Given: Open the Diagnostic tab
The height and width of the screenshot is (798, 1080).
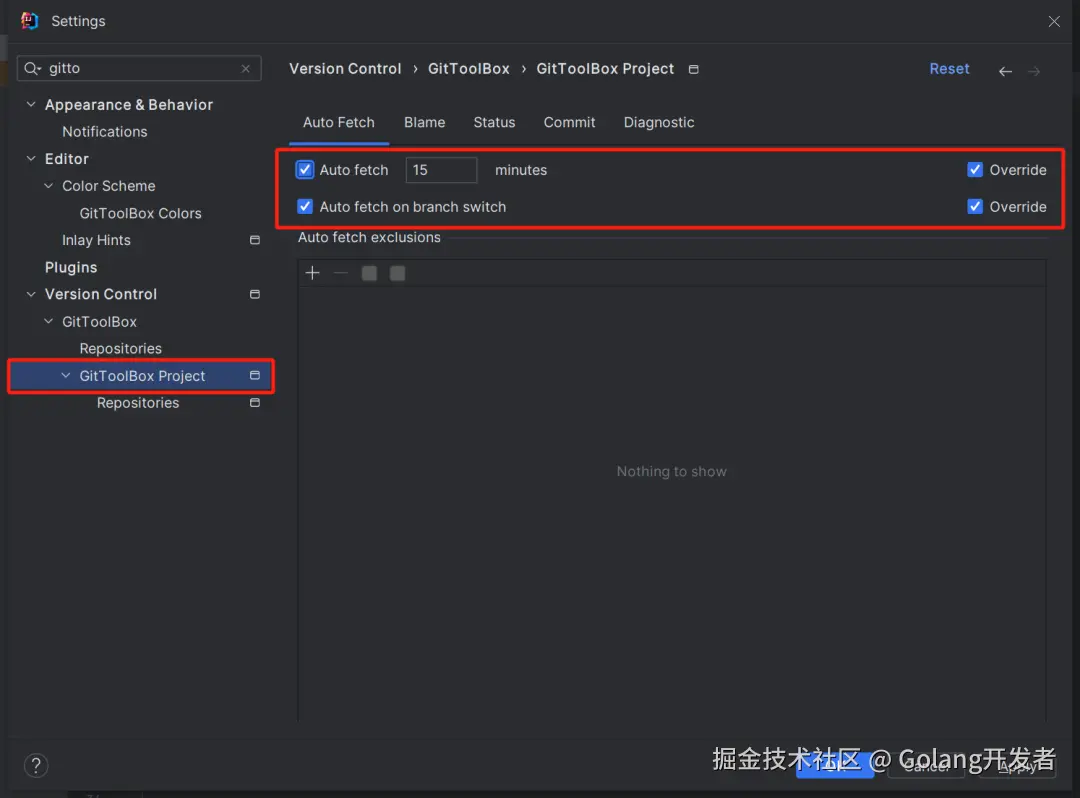Looking at the screenshot, I should (658, 123).
